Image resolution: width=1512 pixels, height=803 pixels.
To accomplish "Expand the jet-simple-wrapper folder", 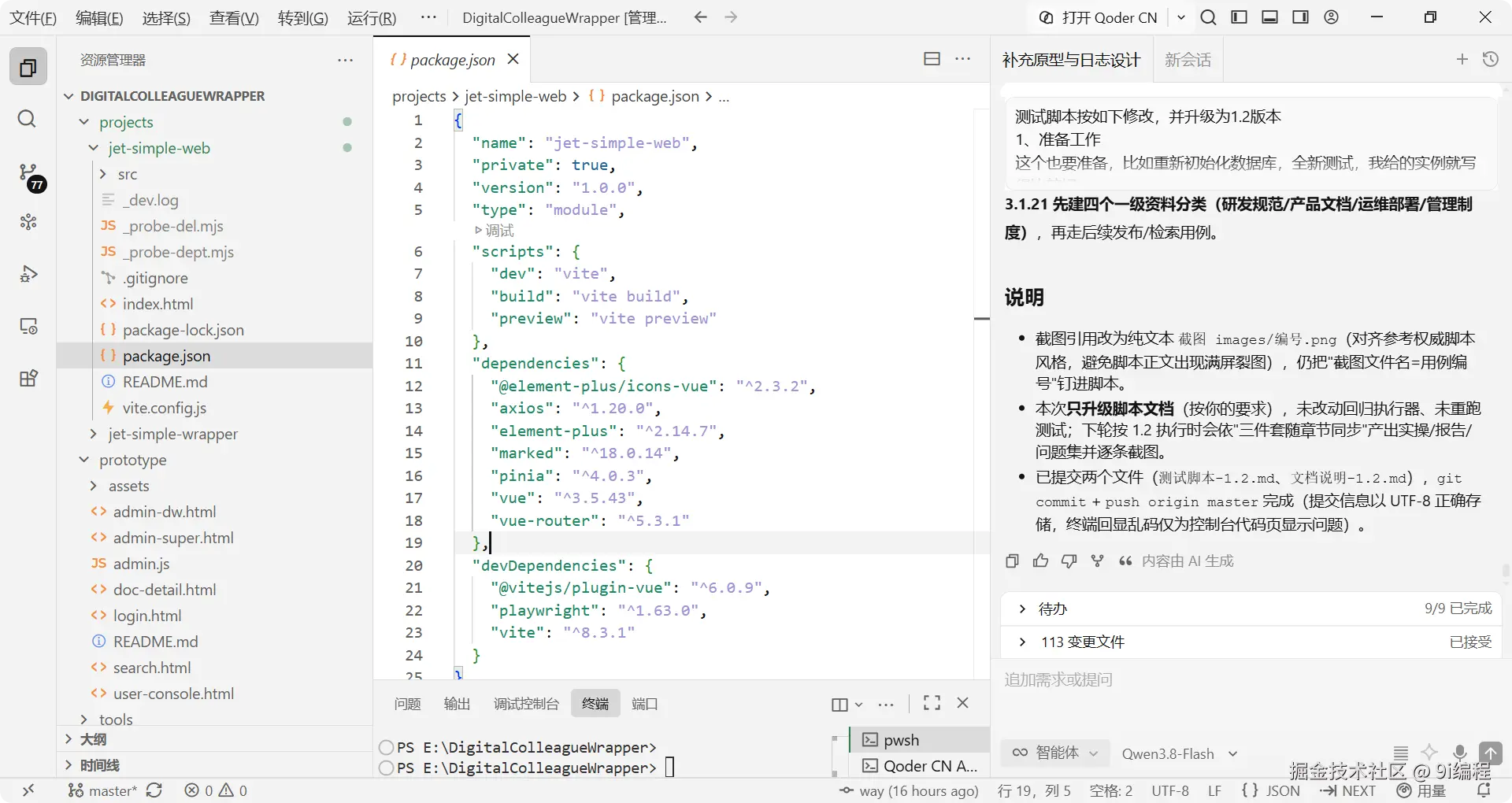I will click(x=94, y=434).
